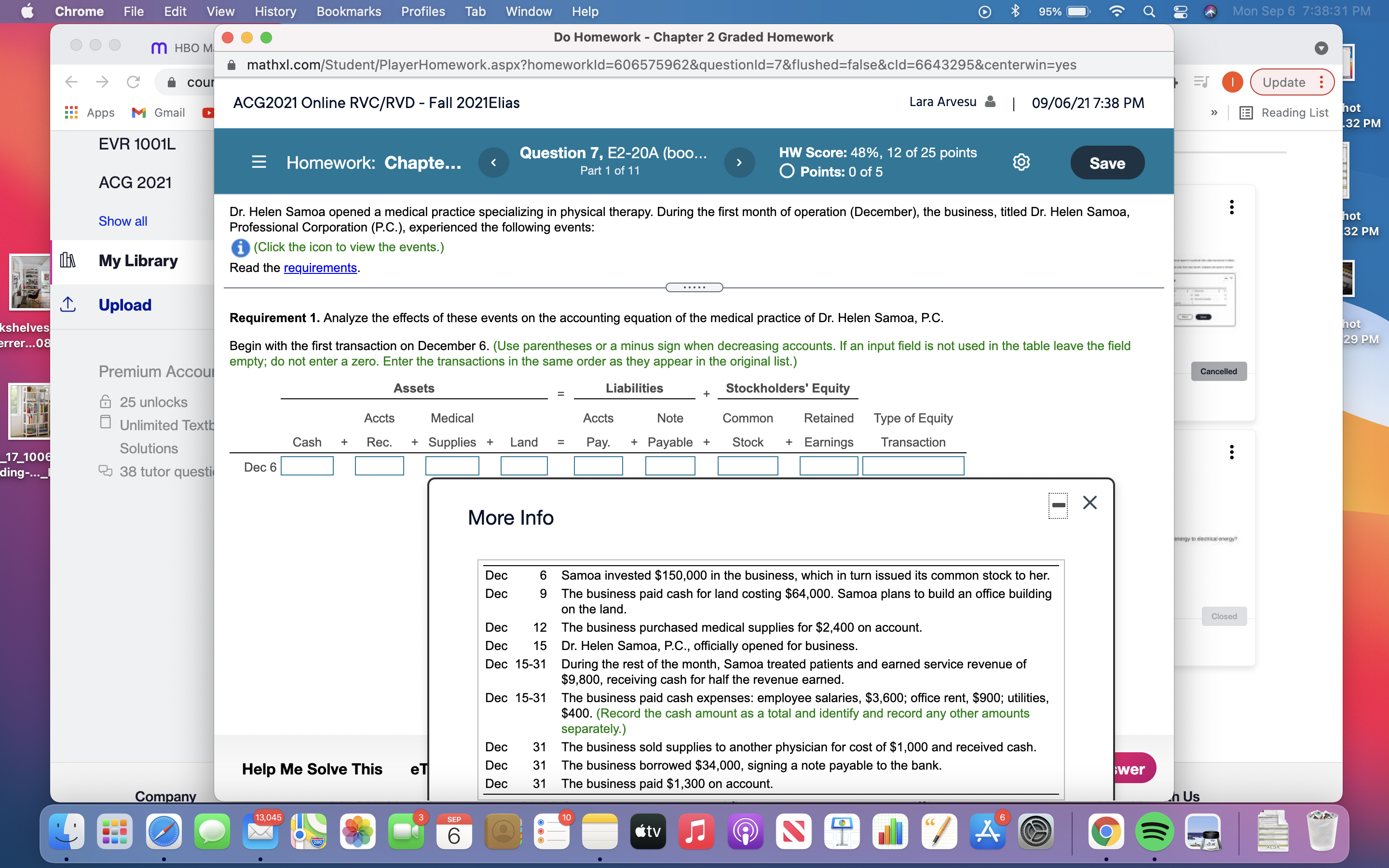The height and width of the screenshot is (868, 1389).
Task: Open the overflow menu beside Update
Action: coord(1322,82)
